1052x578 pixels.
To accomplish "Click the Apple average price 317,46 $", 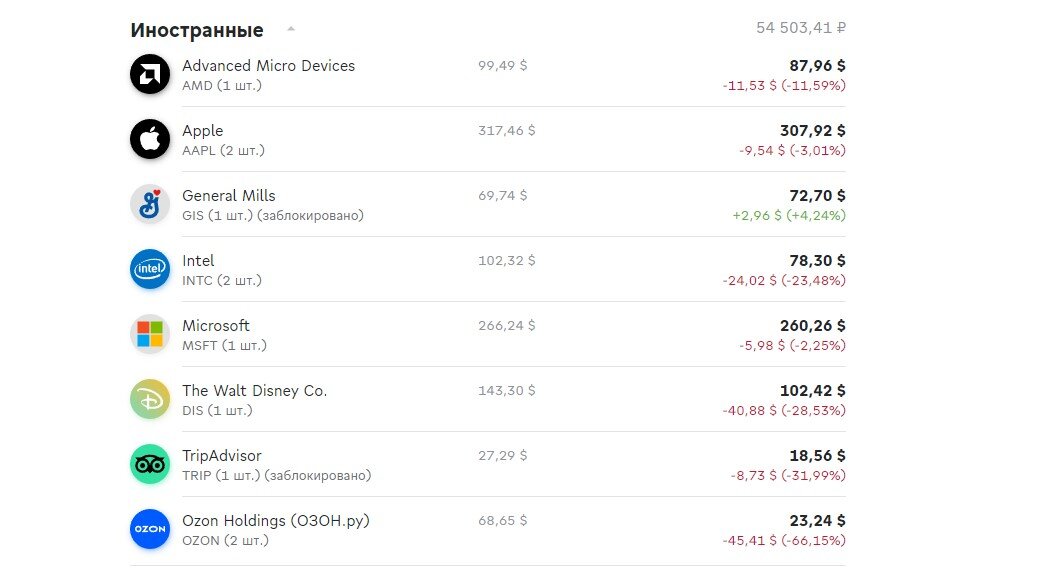I will pos(507,131).
